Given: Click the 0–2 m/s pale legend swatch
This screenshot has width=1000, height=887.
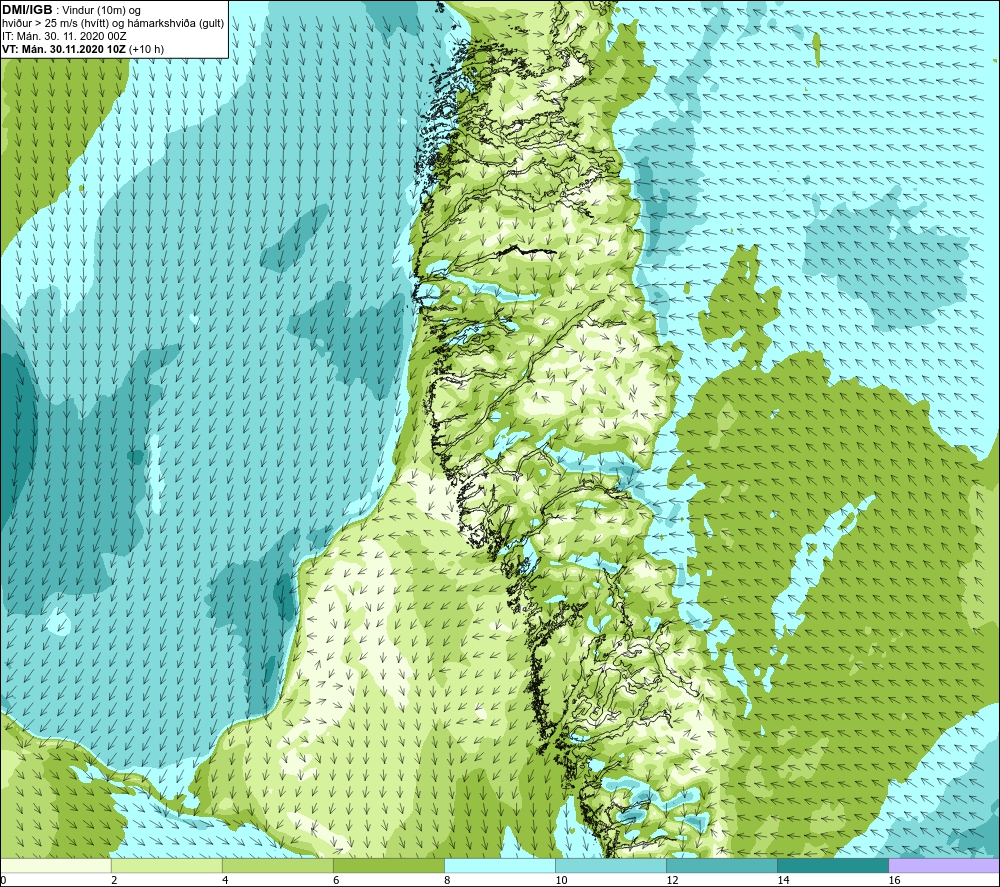Looking at the screenshot, I should click(x=55, y=865).
